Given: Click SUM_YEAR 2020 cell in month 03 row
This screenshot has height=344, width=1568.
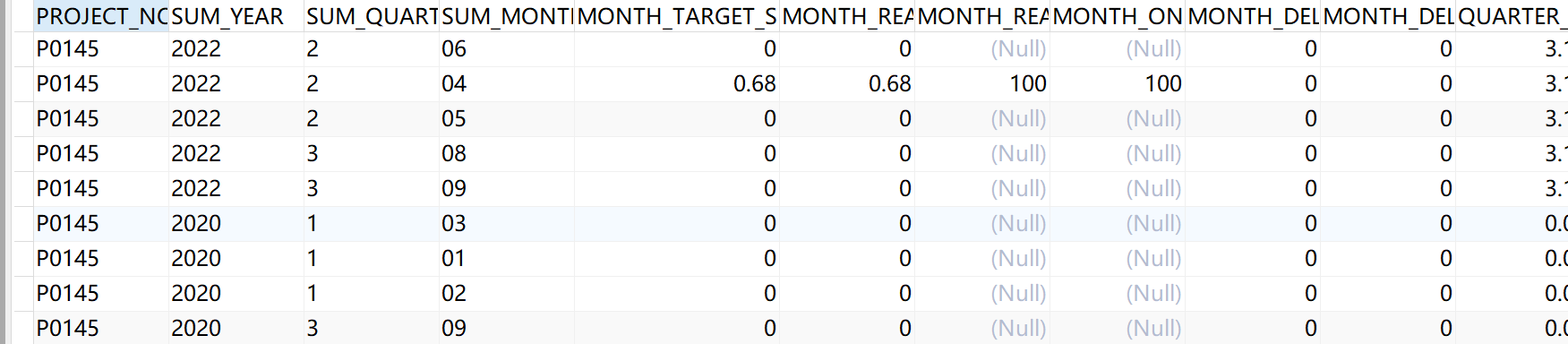Looking at the screenshot, I should point(236,224).
